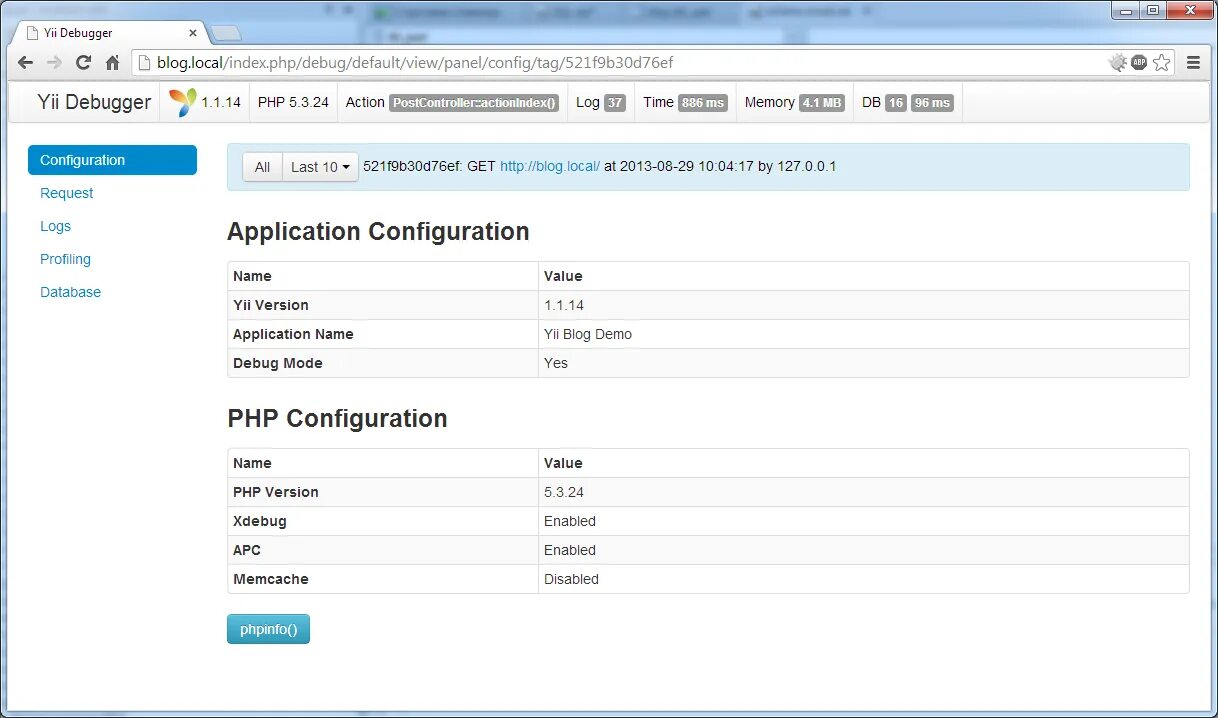Click the 1.1.14 version in toolbar
The width and height of the screenshot is (1218, 718).
221,102
